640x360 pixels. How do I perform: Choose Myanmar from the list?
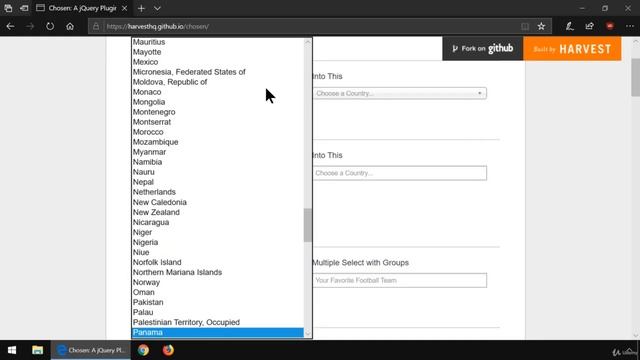coord(218,152)
